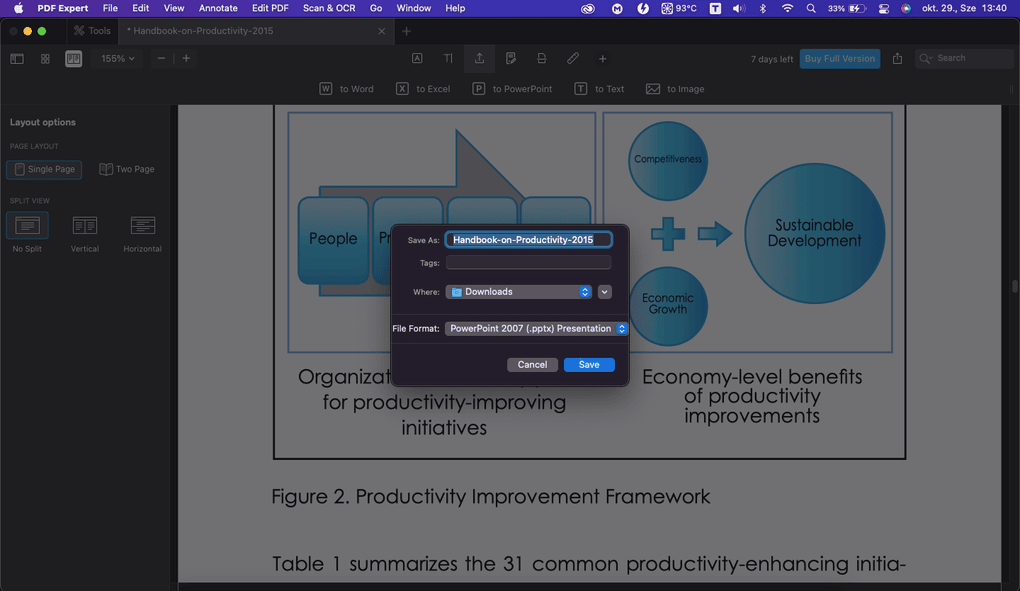Toggle the sidebar panel icon
Image resolution: width=1020 pixels, height=591 pixels.
tap(17, 59)
